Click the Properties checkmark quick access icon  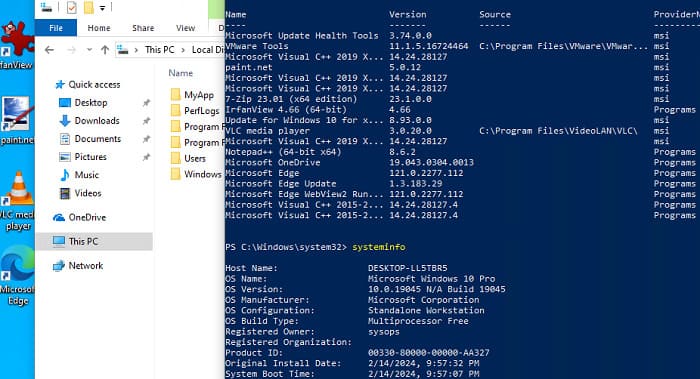pyautogui.click(x=71, y=8)
